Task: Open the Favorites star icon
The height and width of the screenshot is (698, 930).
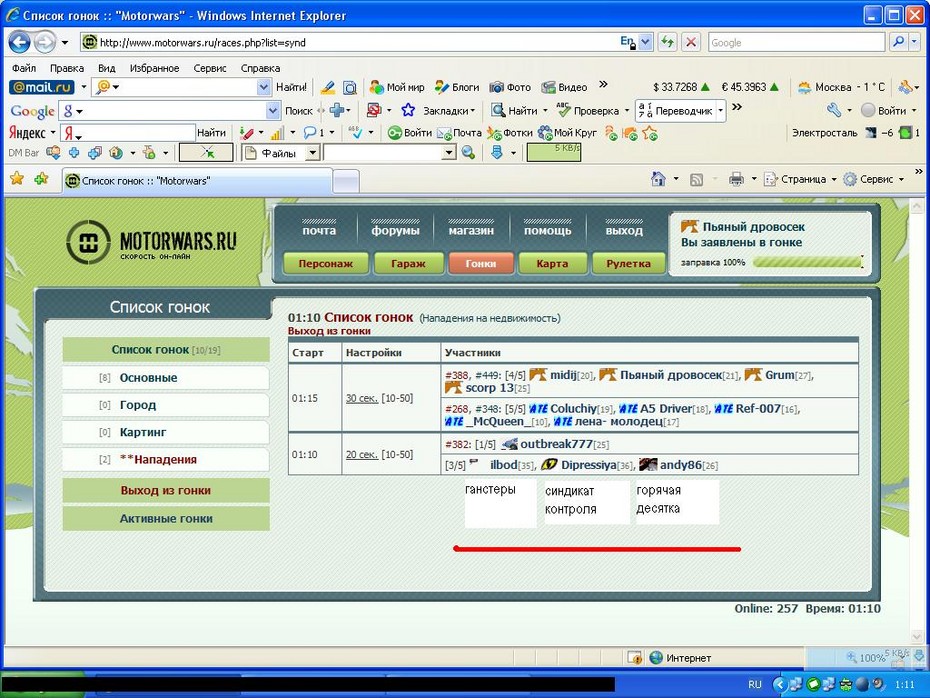Action: (x=16, y=179)
